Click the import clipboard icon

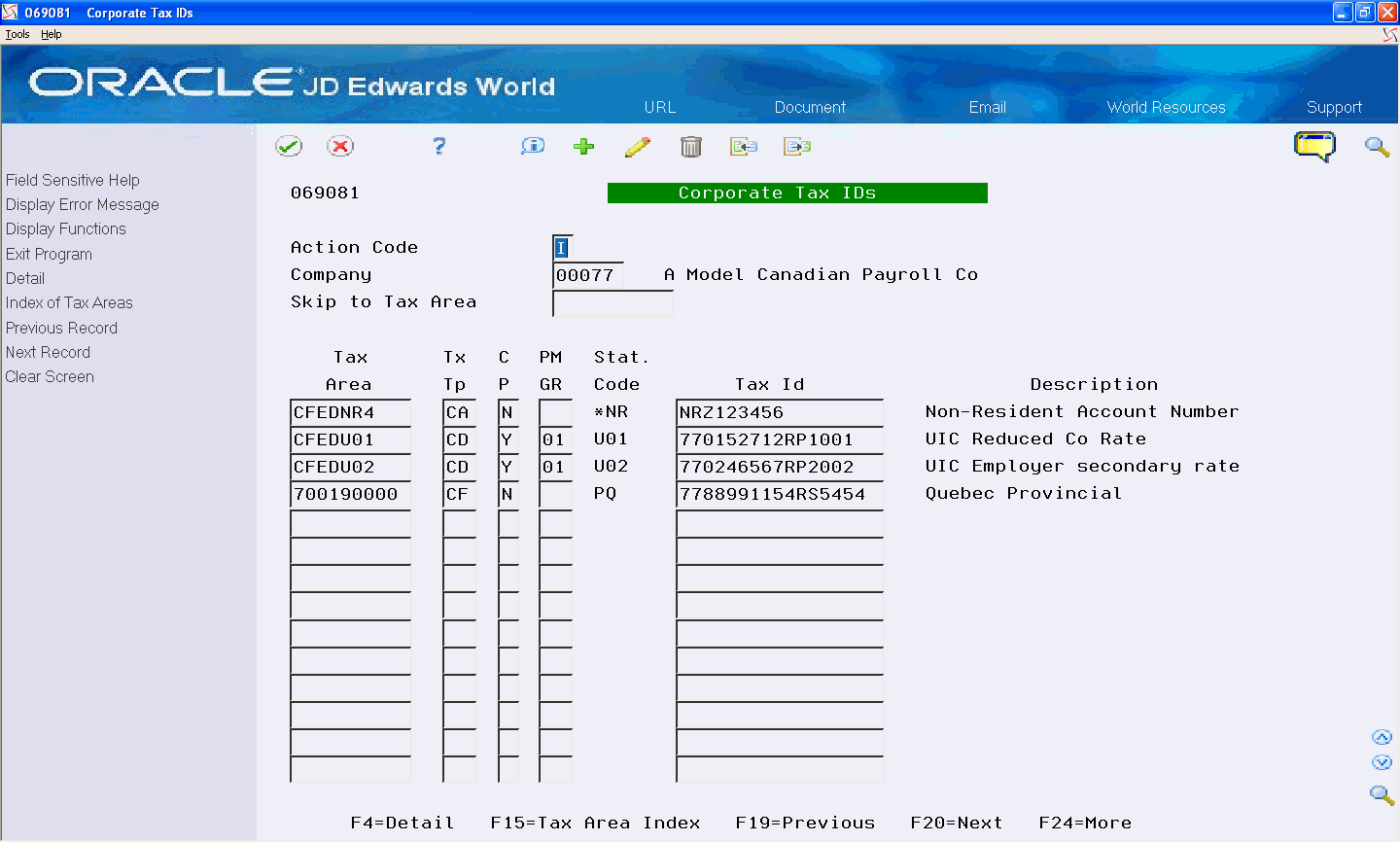(x=744, y=146)
